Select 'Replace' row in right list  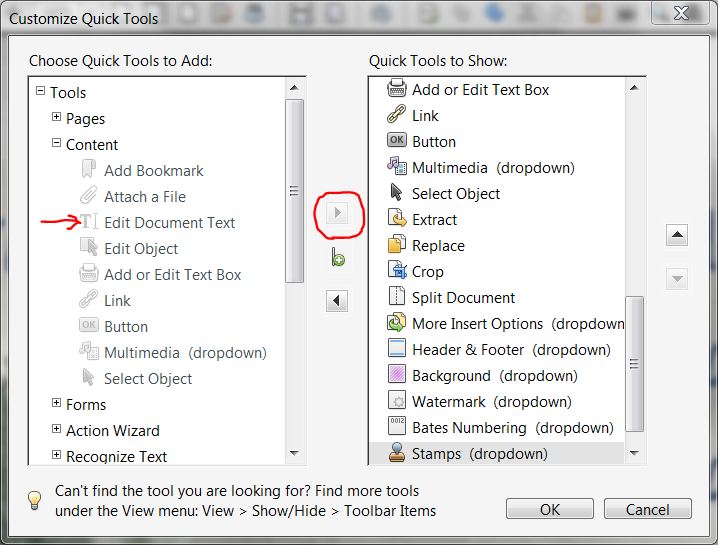(x=496, y=245)
